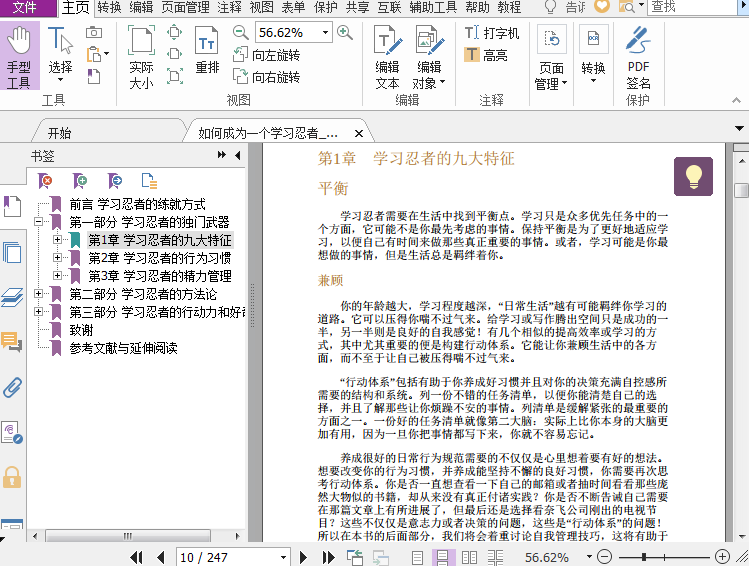The image size is (749, 566).
Task: Click the Typewriter (打字机) tool
Action: 492,33
